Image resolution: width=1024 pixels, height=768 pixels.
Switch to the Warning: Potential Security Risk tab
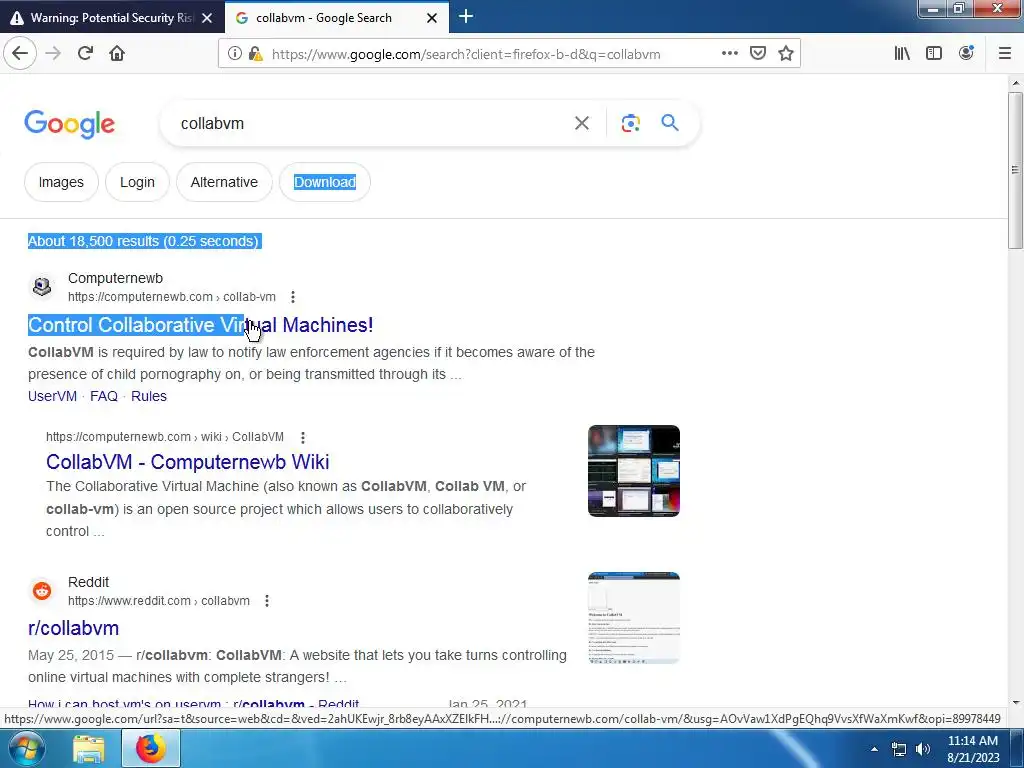point(111,18)
